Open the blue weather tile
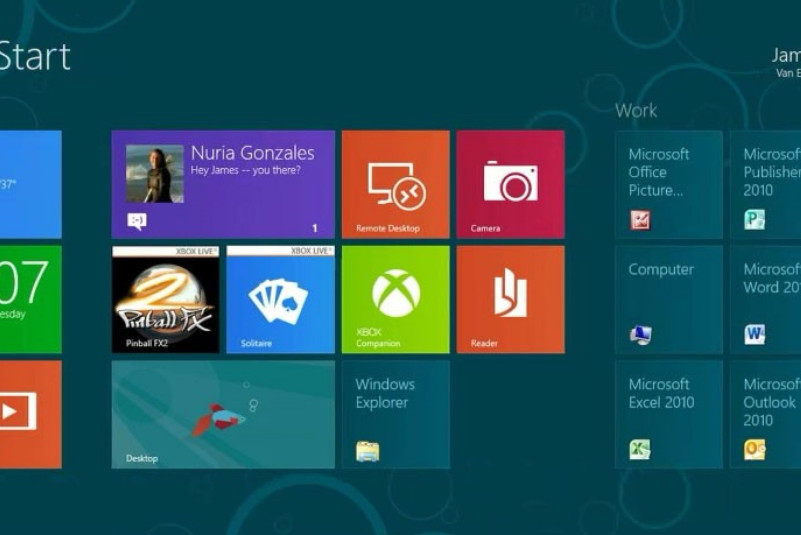 click(x=31, y=184)
